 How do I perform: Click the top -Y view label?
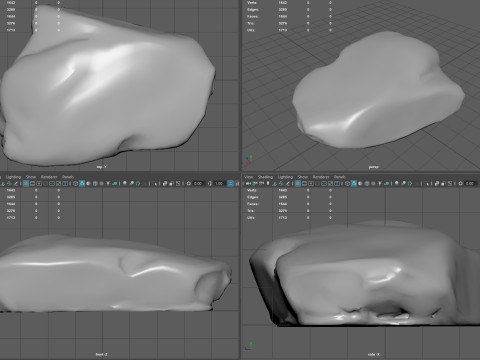(x=101, y=167)
